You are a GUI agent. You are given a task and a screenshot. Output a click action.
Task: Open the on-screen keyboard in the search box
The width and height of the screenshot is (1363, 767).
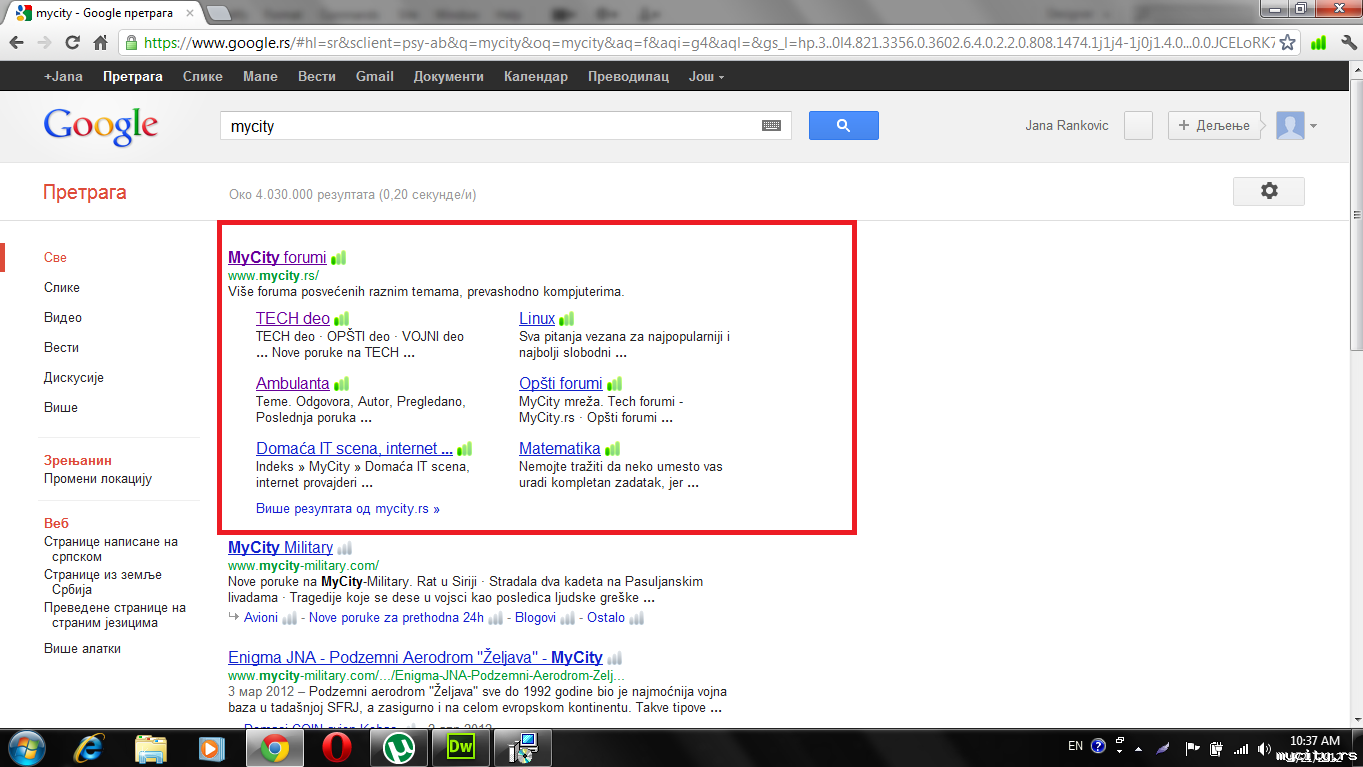[771, 126]
